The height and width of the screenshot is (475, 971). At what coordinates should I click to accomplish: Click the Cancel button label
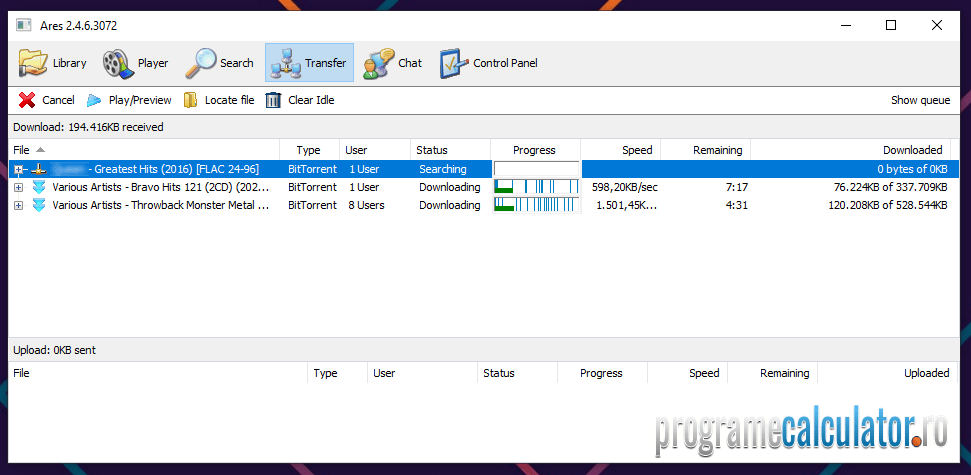point(58,100)
